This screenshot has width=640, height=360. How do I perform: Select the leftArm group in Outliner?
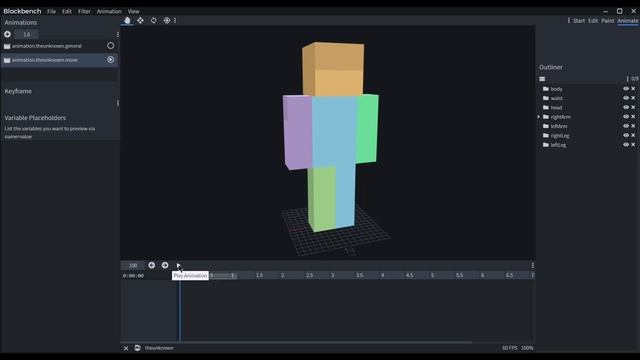coord(559,127)
